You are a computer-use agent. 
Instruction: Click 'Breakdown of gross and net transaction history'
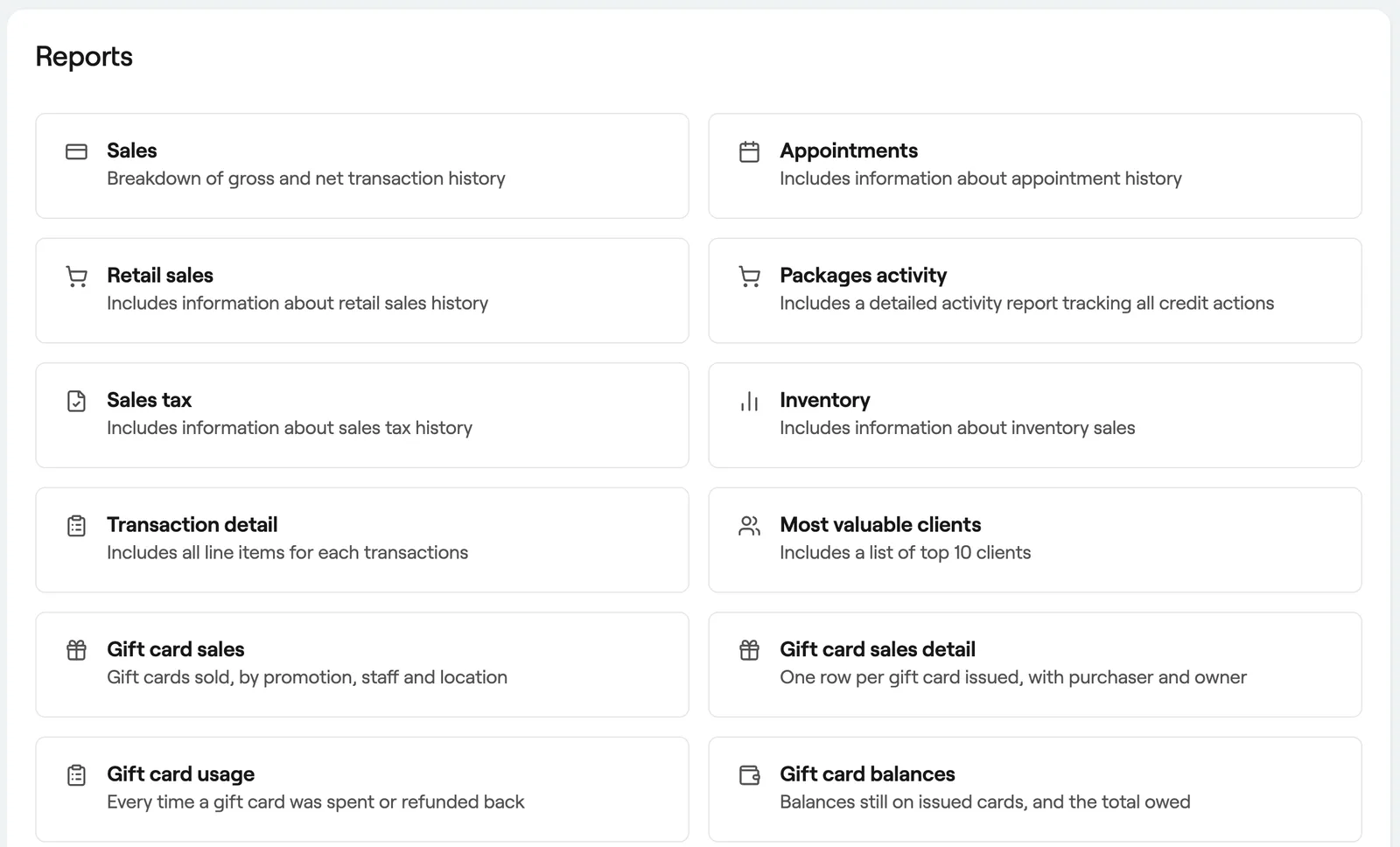click(x=306, y=178)
